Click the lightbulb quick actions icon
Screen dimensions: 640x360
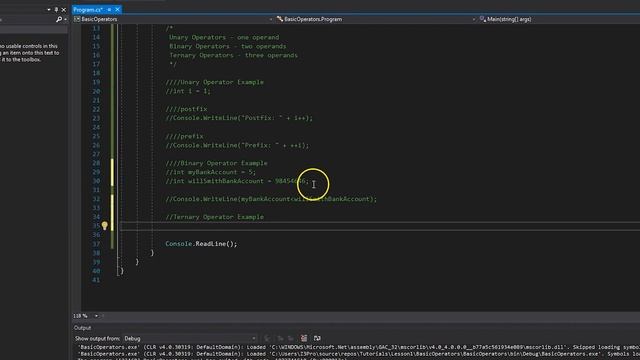point(104,225)
